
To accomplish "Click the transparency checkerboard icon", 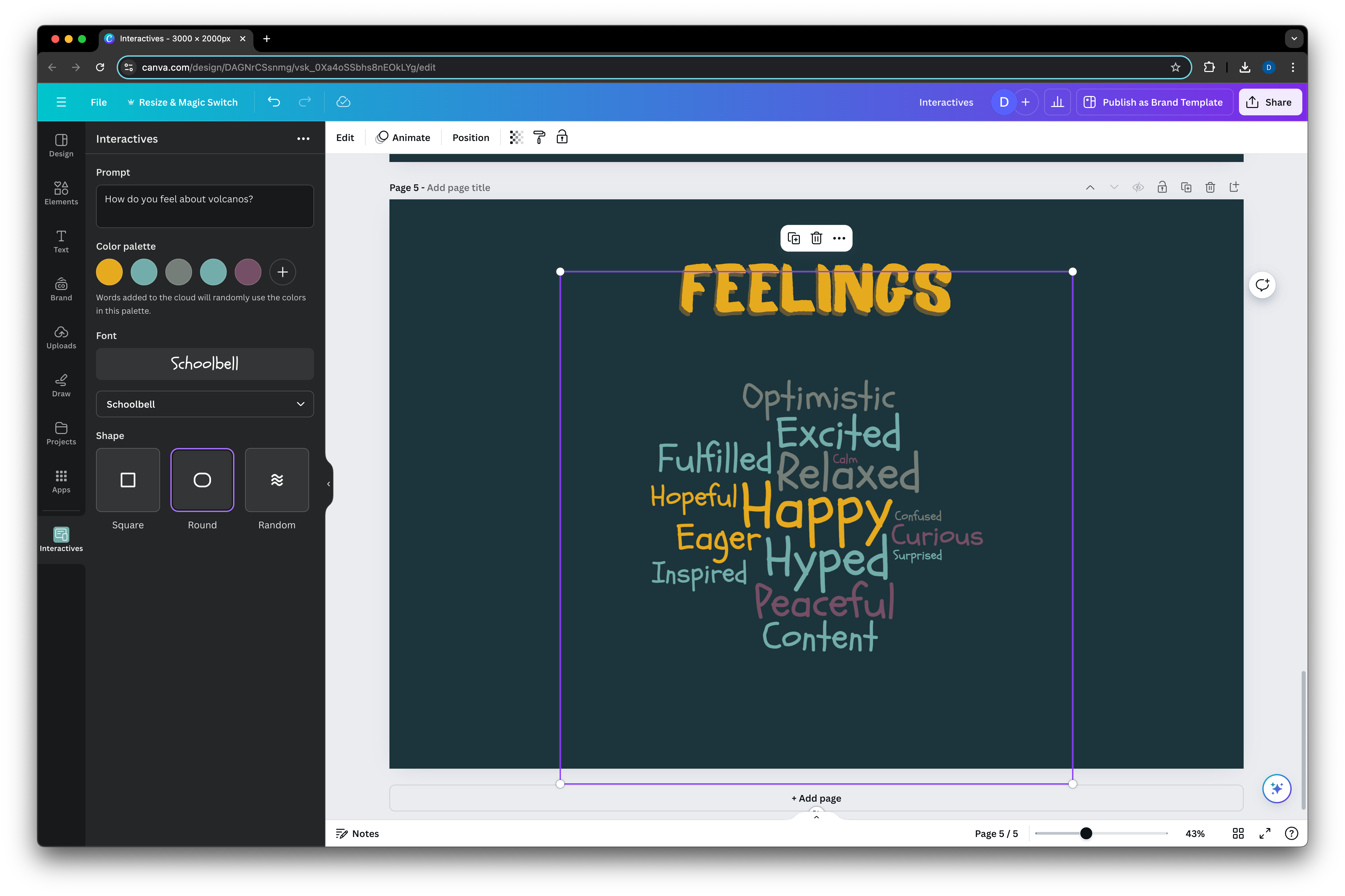I will (x=516, y=137).
